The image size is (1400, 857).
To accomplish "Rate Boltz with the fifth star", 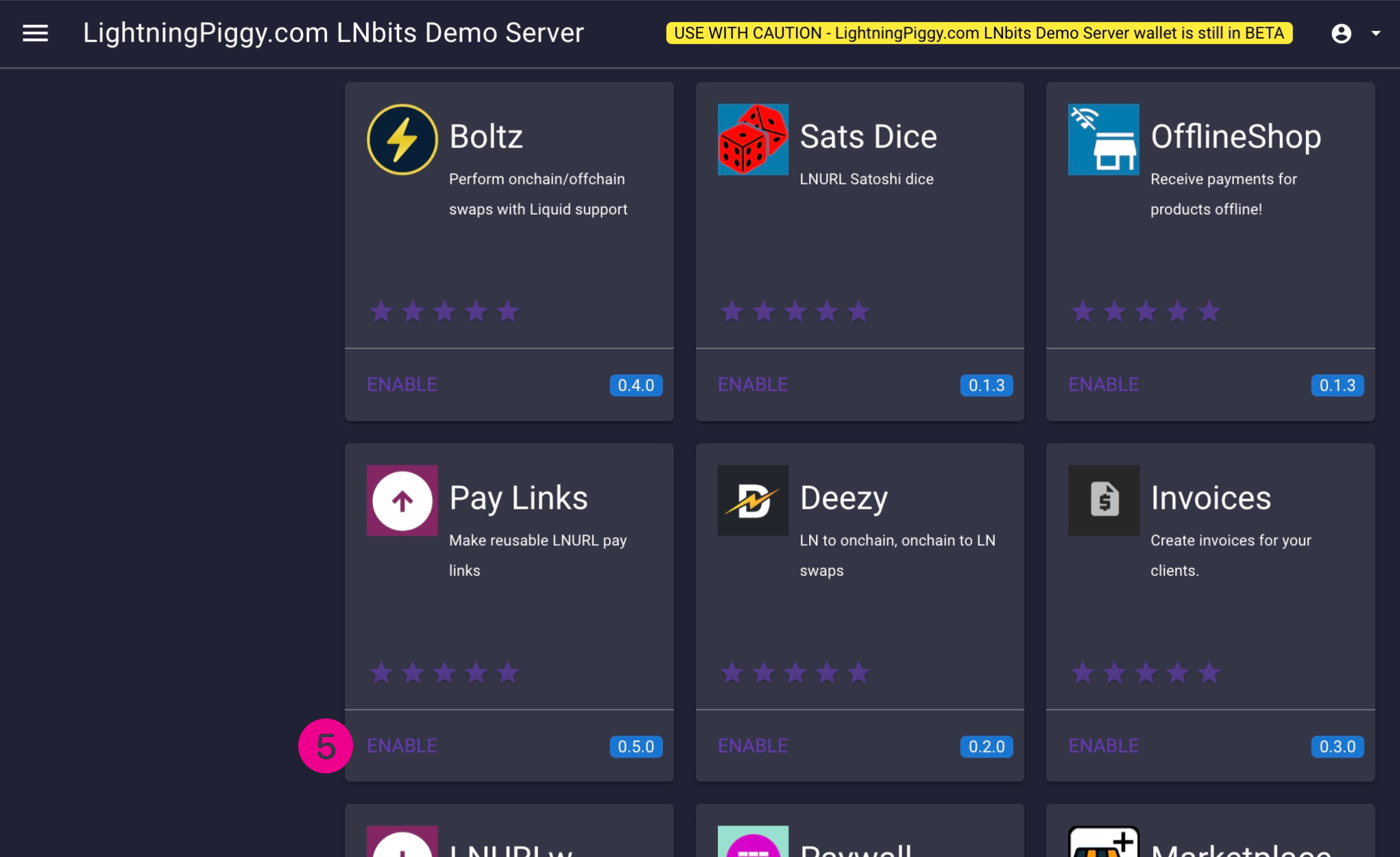I will tap(507, 312).
